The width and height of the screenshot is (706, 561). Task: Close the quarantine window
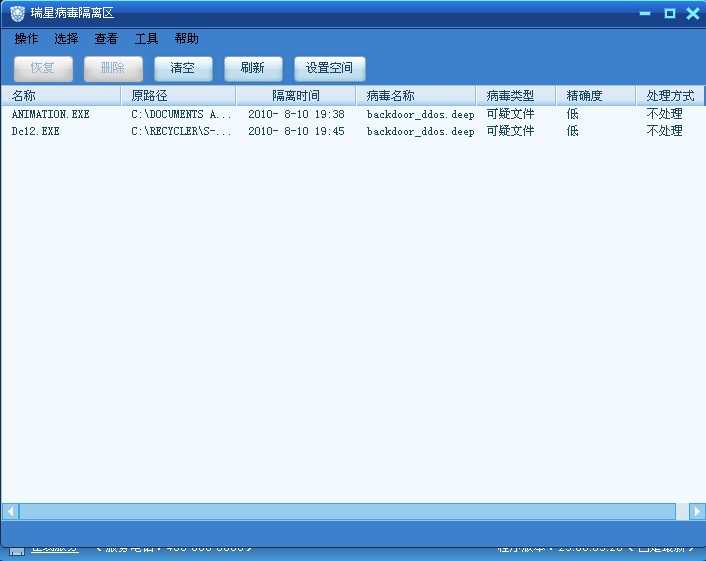(x=693, y=14)
